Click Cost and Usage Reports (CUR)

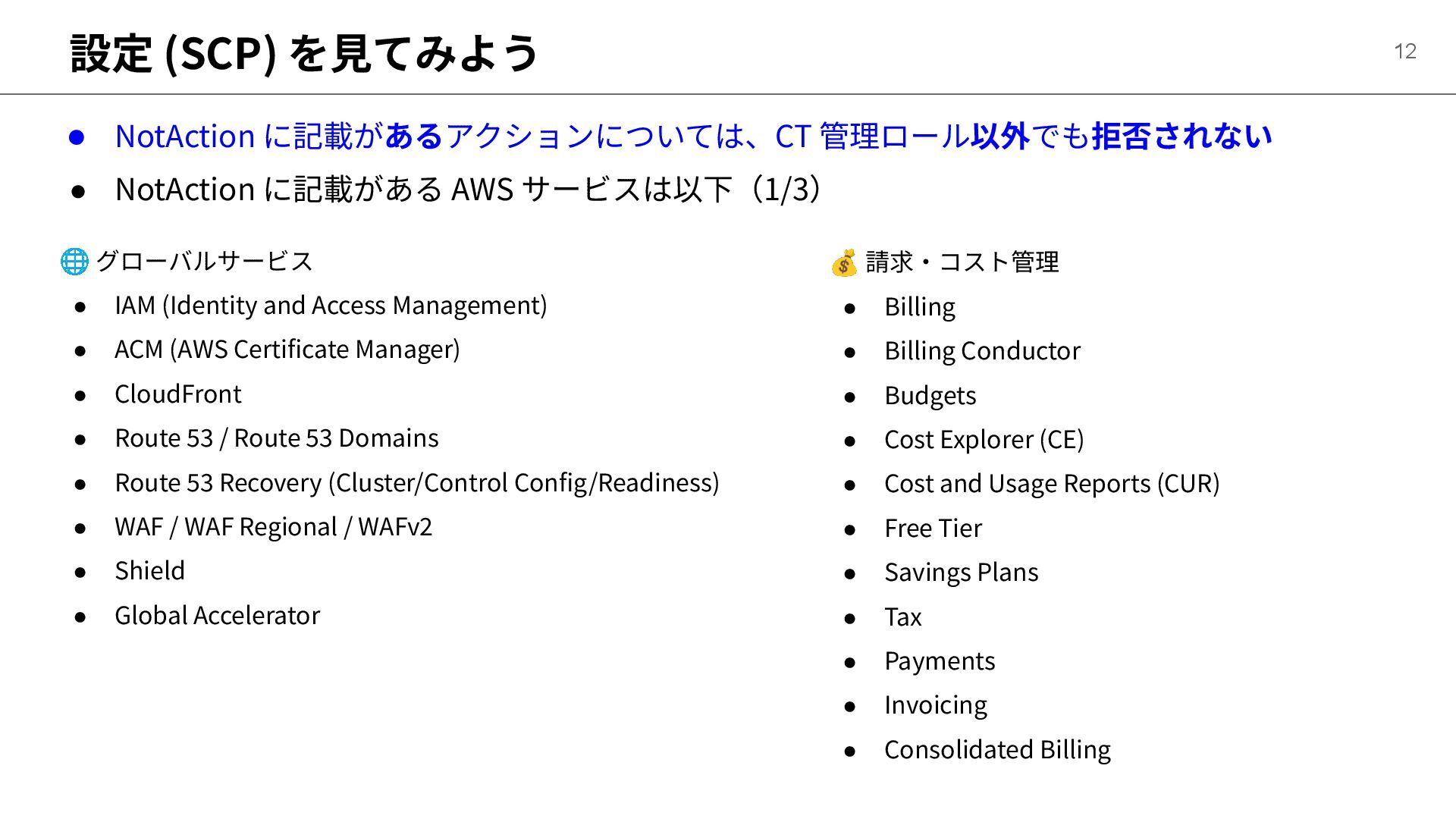tap(1052, 483)
